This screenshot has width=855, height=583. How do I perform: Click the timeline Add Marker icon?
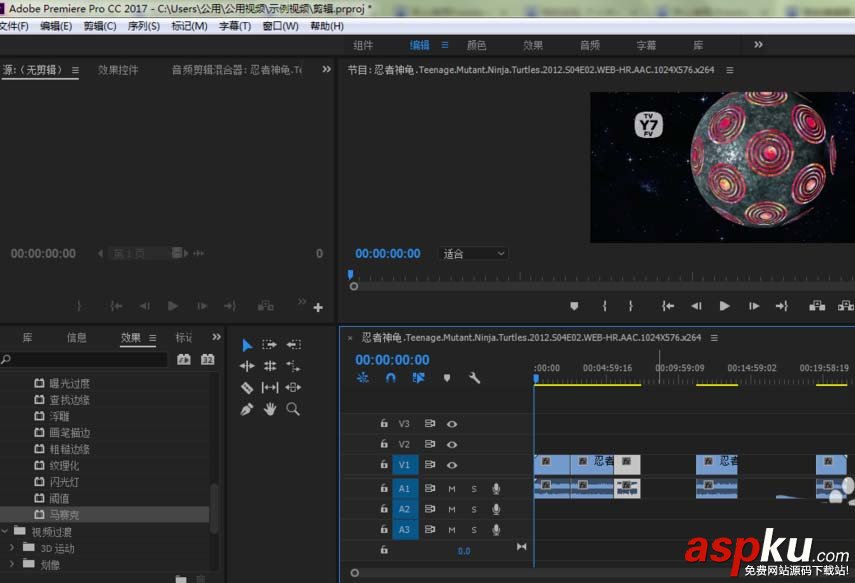point(447,377)
